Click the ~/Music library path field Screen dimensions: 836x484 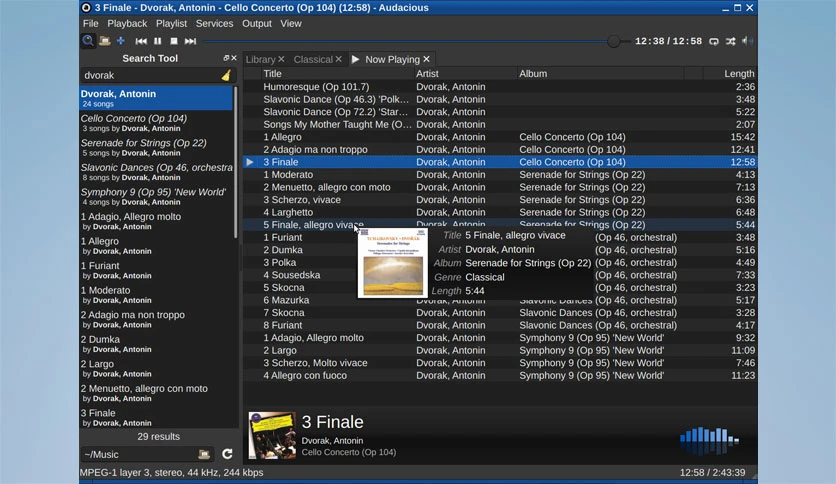click(x=147, y=454)
